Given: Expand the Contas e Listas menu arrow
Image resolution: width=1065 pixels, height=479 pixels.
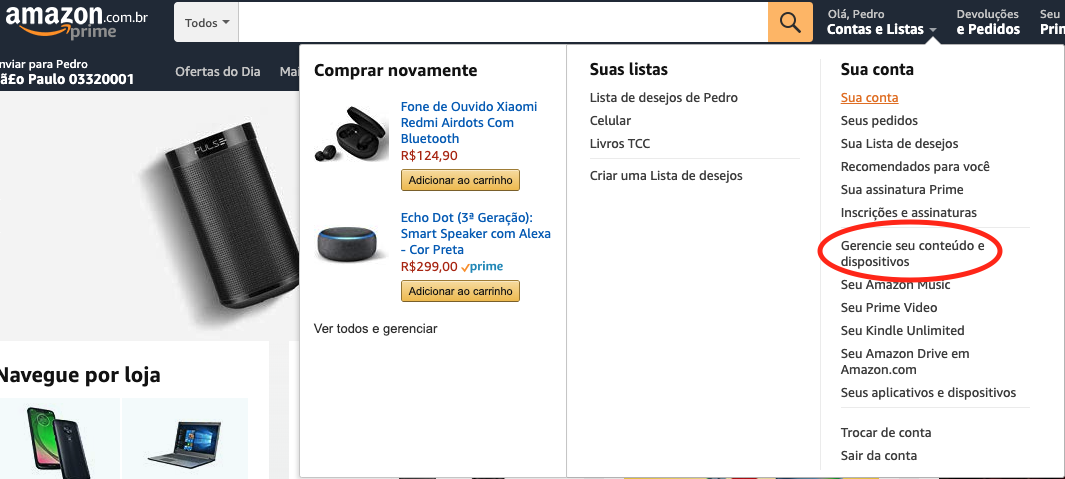Looking at the screenshot, I should coord(934,30).
